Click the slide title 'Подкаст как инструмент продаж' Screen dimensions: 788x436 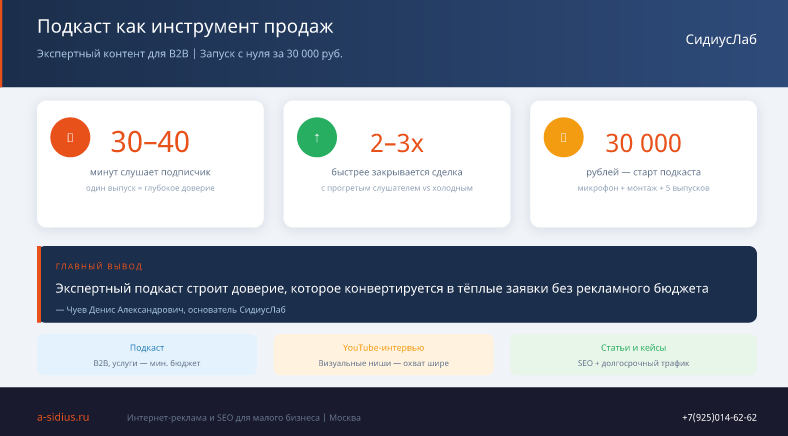point(185,27)
